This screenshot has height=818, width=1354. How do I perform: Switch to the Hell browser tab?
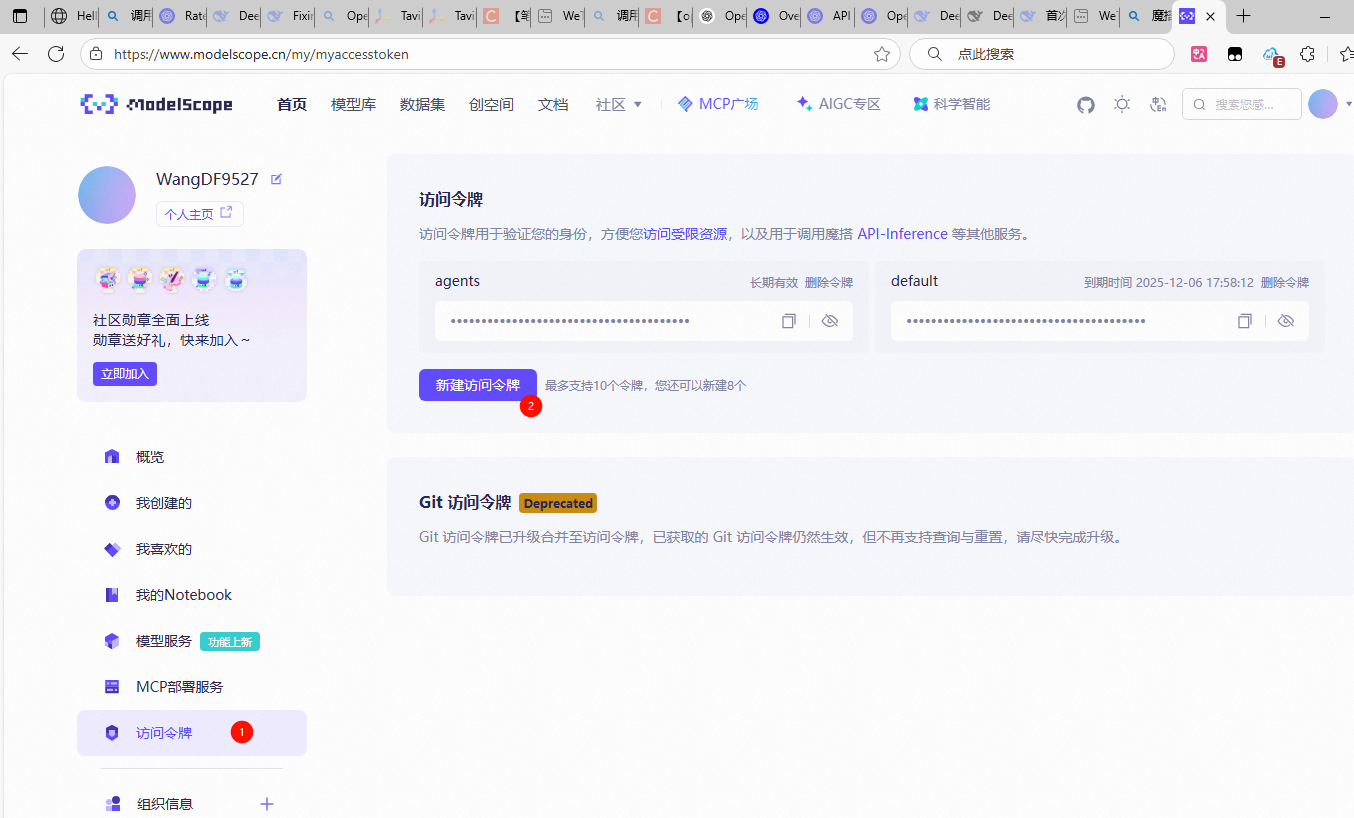tap(74, 16)
